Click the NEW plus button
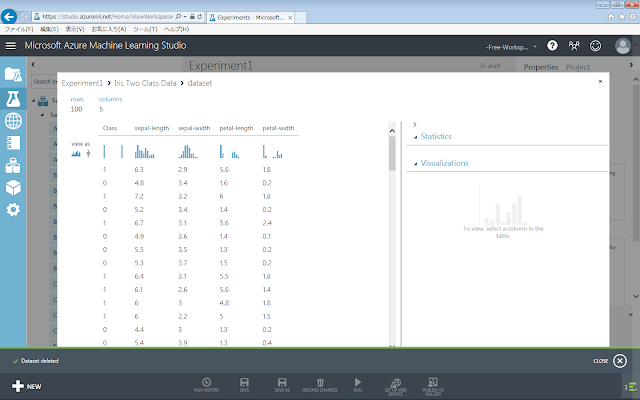640x400 pixels. click(x=27, y=386)
